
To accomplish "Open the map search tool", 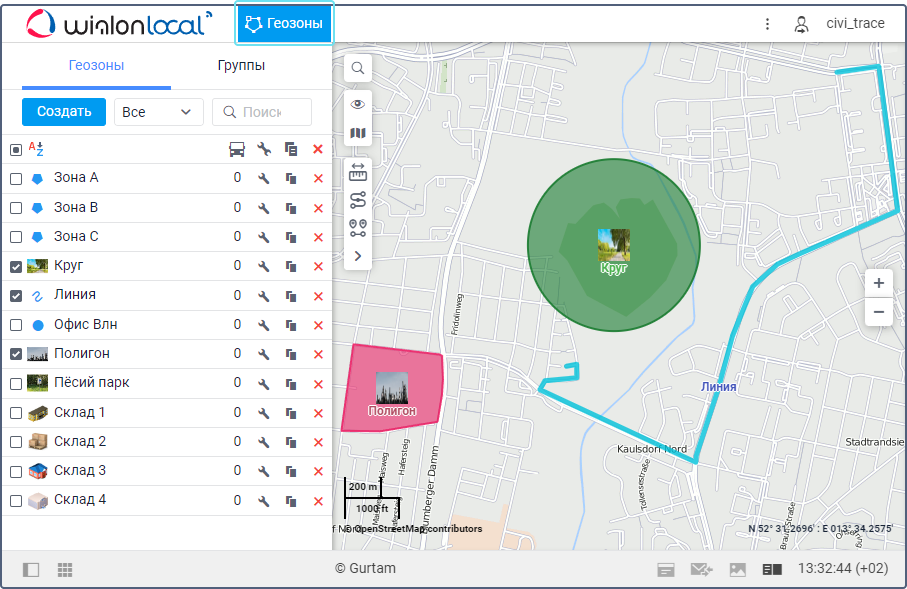I will click(x=357, y=68).
